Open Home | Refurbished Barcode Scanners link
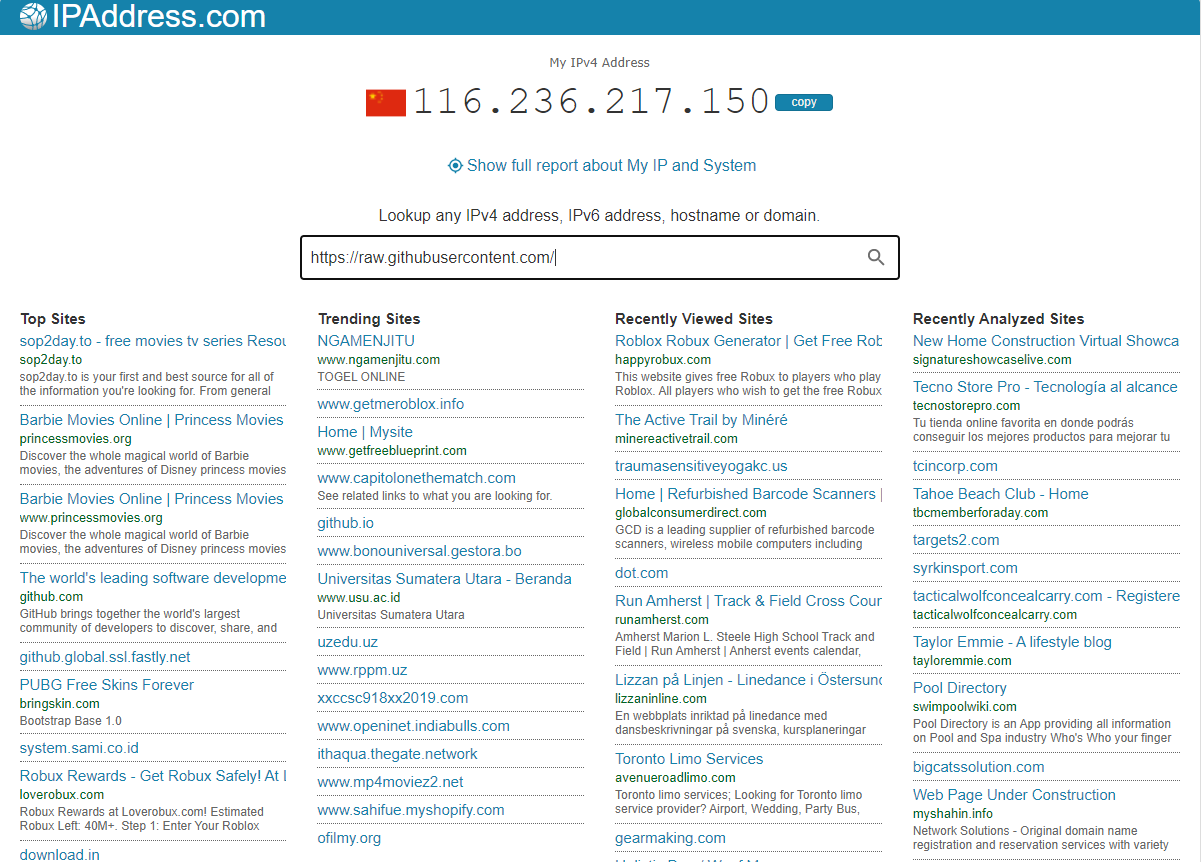 748,494
